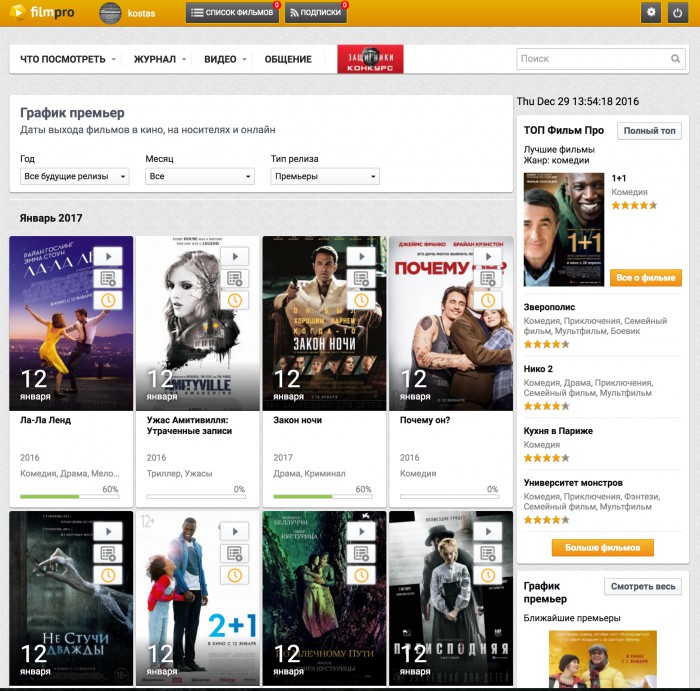Screen dimensions: 700x691
Task: Open the Кухня в Париже link
Action: pyautogui.click(x=558, y=431)
